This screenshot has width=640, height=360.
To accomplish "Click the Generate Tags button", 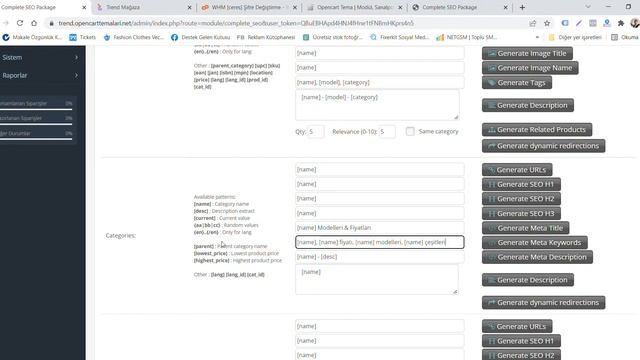I will coord(517,82).
